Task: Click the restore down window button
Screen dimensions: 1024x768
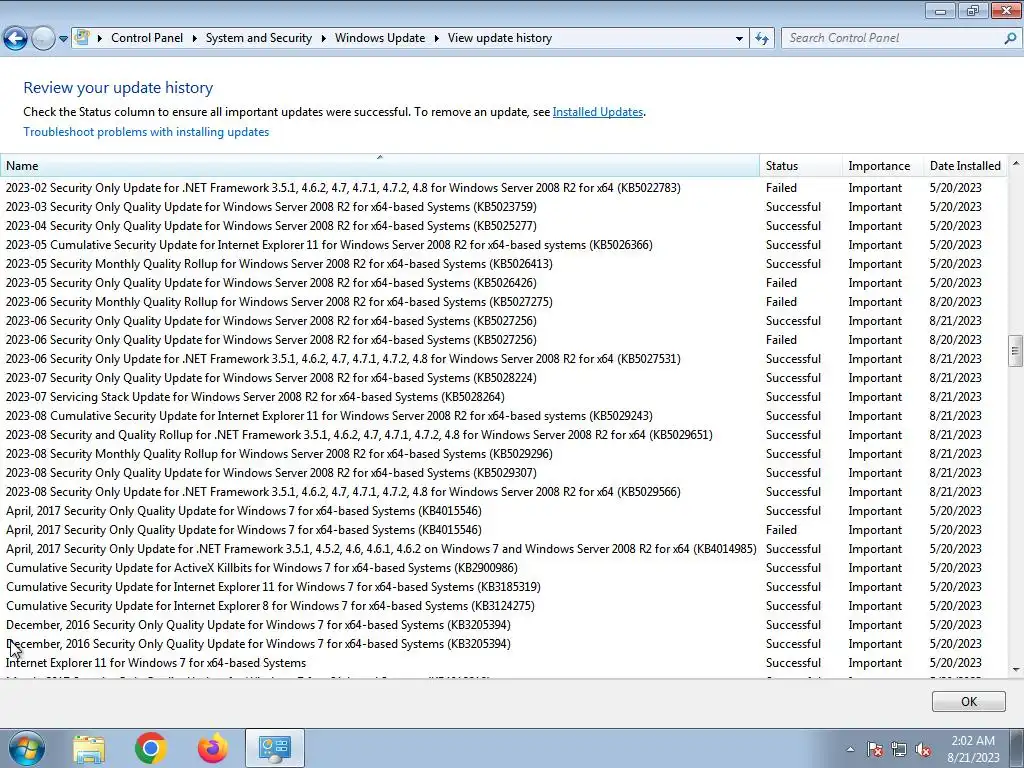Action: coord(973,10)
